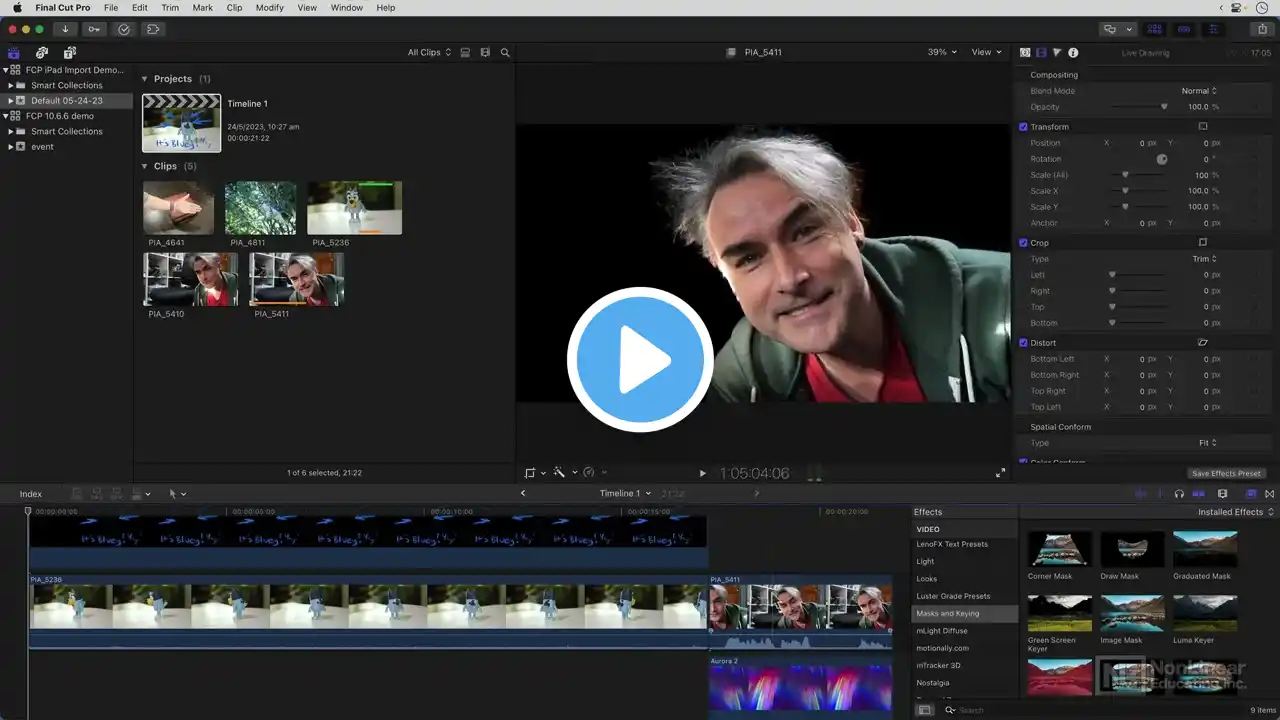Open the Modify menu
The width and height of the screenshot is (1280, 720).
tap(269, 7)
